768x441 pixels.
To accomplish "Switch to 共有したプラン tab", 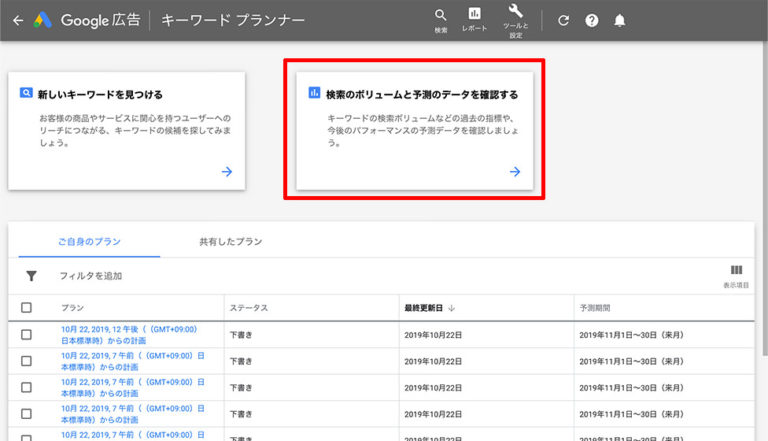I will [231, 242].
